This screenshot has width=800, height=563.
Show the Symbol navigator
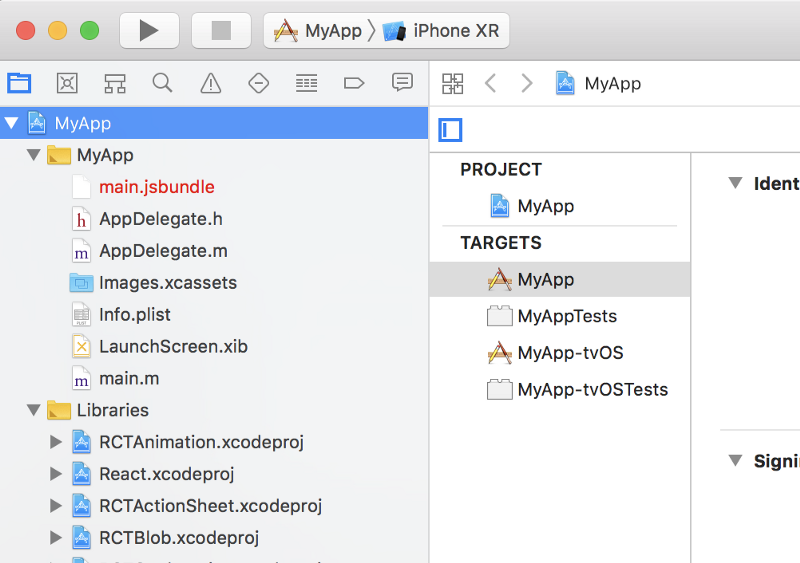pyautogui.click(x=115, y=83)
